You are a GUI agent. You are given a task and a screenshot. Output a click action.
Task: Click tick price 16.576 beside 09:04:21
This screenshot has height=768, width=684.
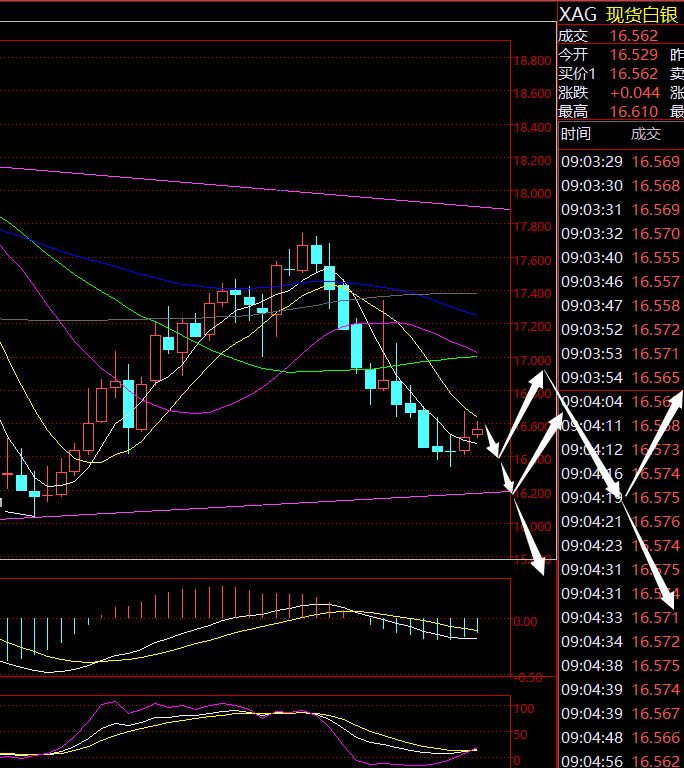coord(656,522)
